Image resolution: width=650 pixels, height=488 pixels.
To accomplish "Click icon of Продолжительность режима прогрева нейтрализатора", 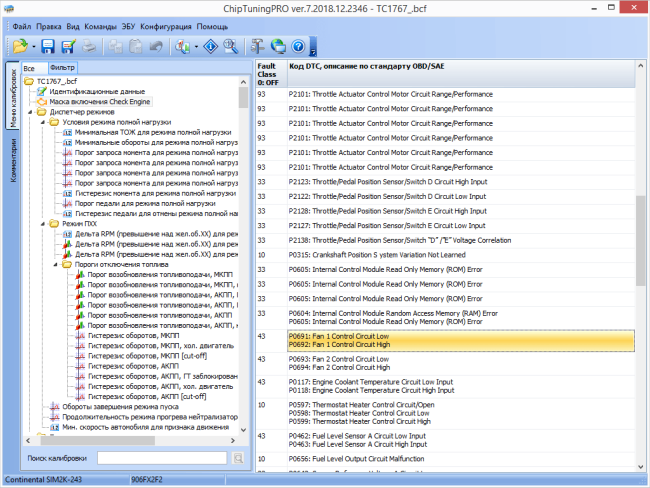I will click(55, 417).
